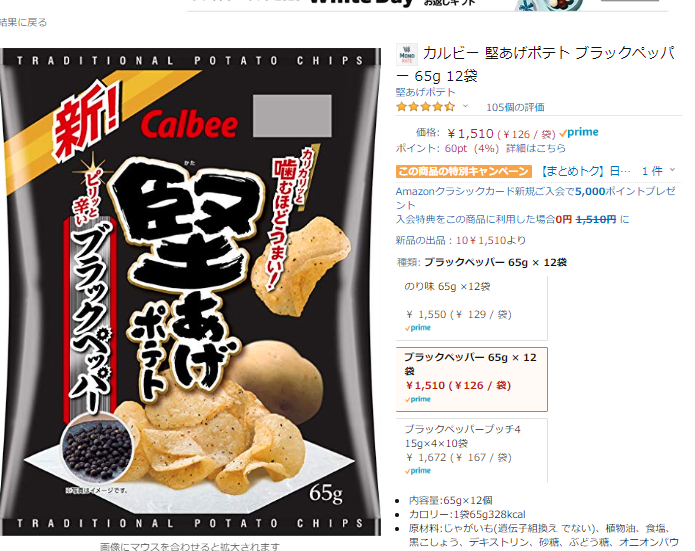Open the 新品の出品 offers link

[461, 240]
